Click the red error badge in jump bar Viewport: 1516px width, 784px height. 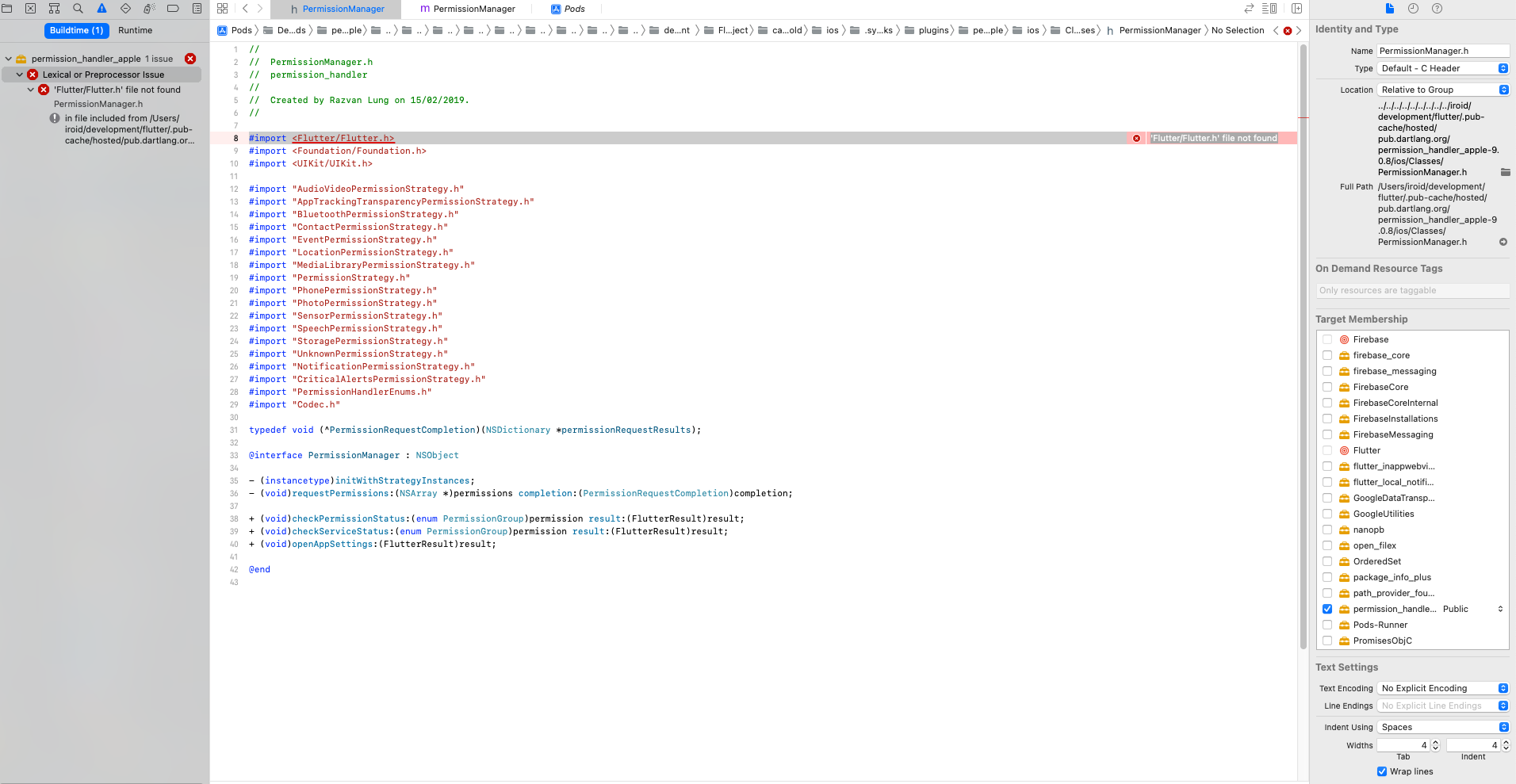point(1288,31)
